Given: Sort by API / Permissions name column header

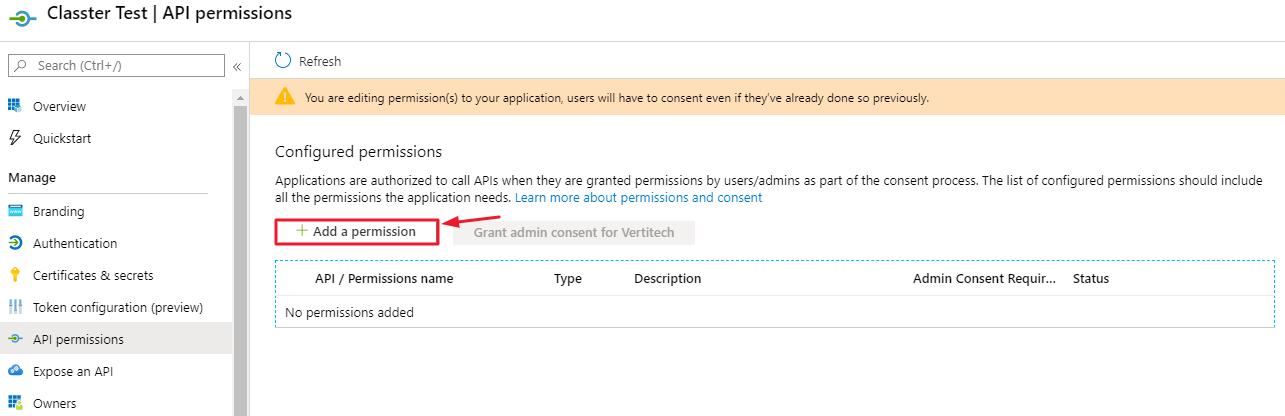Looking at the screenshot, I should (384, 278).
